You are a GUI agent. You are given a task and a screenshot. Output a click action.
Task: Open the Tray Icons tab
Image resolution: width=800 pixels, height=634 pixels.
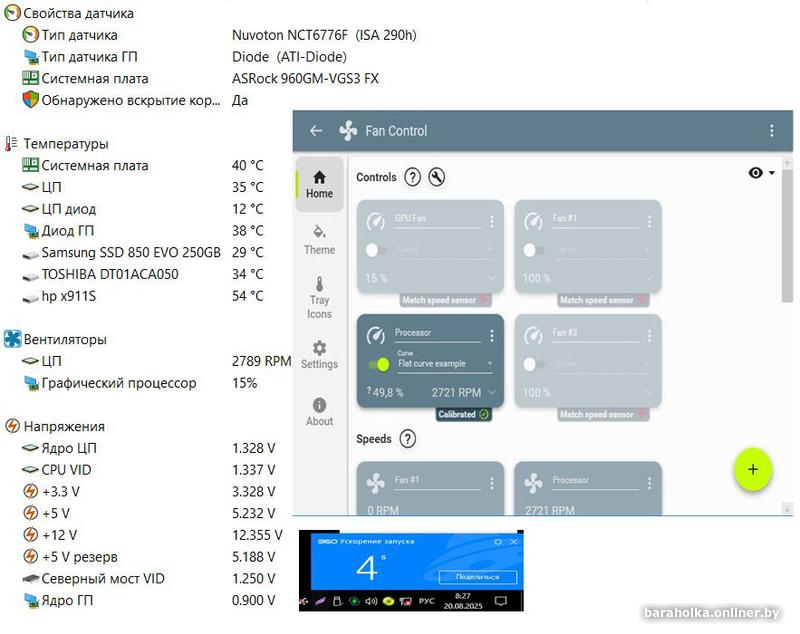point(319,298)
